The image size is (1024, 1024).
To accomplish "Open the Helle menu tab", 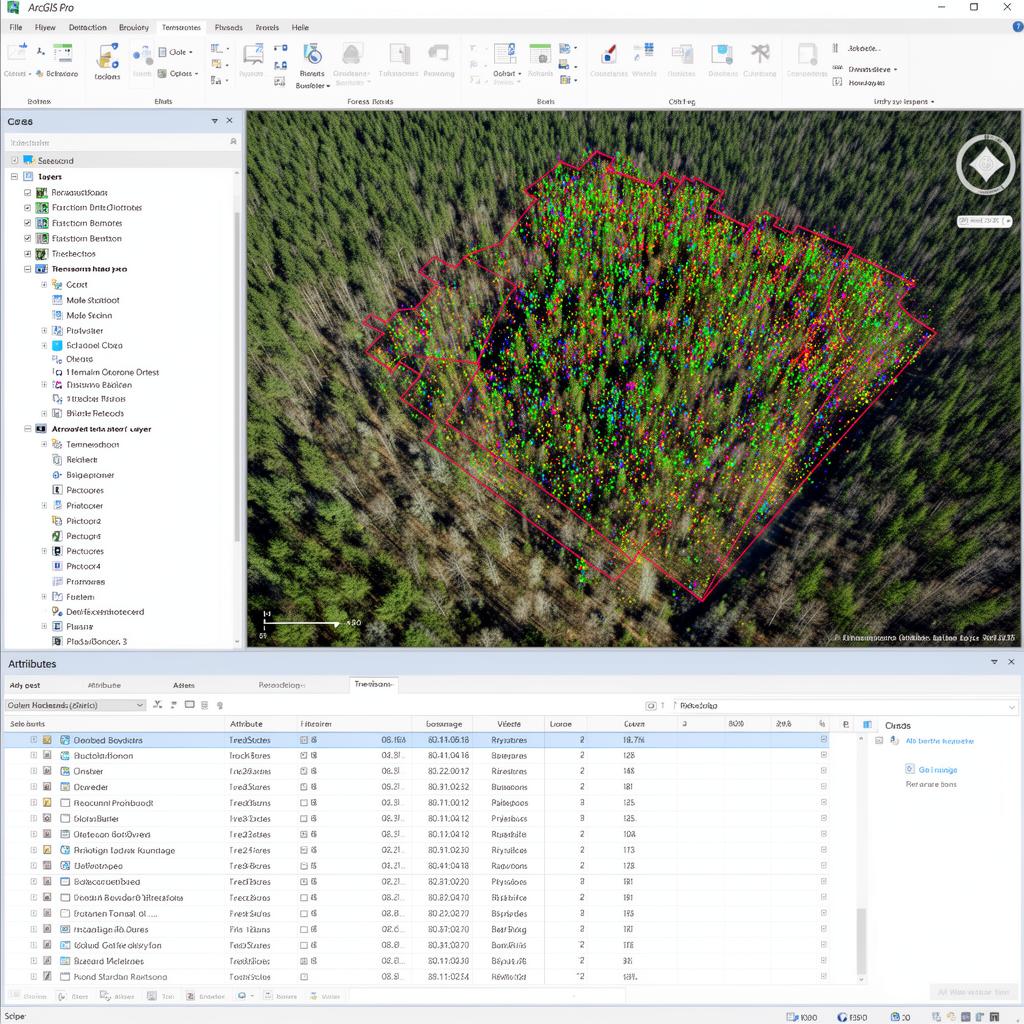I will [300, 27].
